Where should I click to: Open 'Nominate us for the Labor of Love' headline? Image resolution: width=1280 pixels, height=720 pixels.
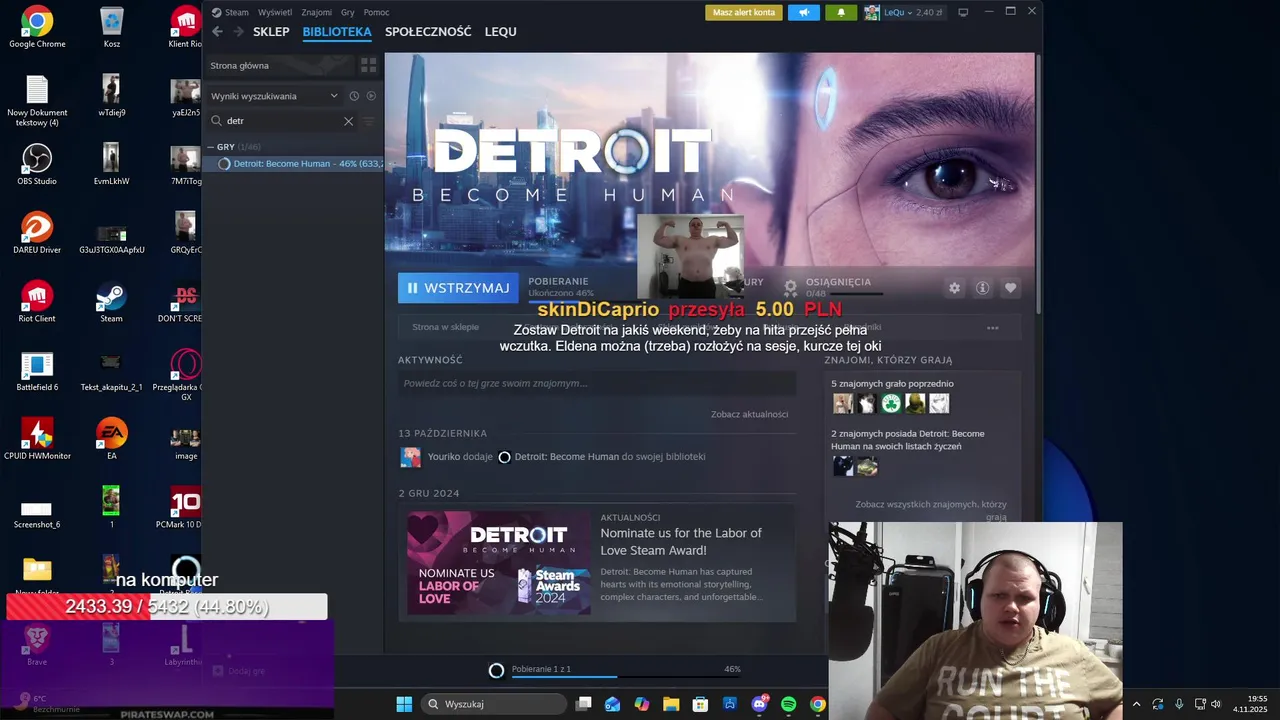[681, 541]
